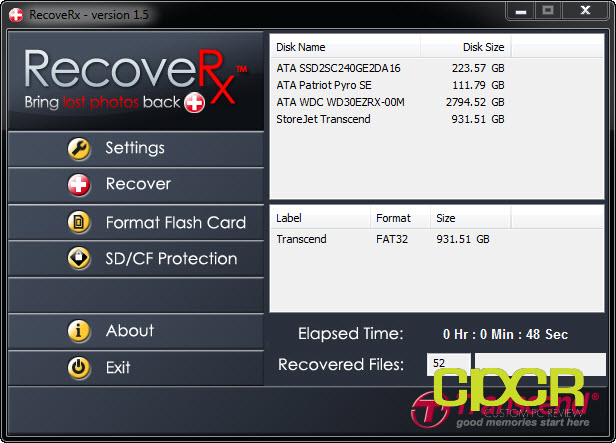Screen dimensions: 616x443
Task: Open SD/CF Protection text
Action: coord(171,258)
